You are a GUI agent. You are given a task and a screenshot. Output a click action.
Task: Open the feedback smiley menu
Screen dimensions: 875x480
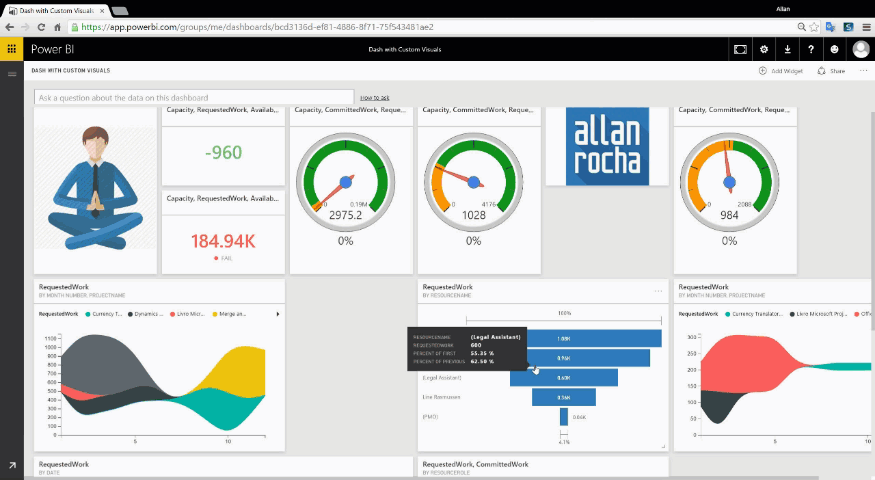coord(834,49)
